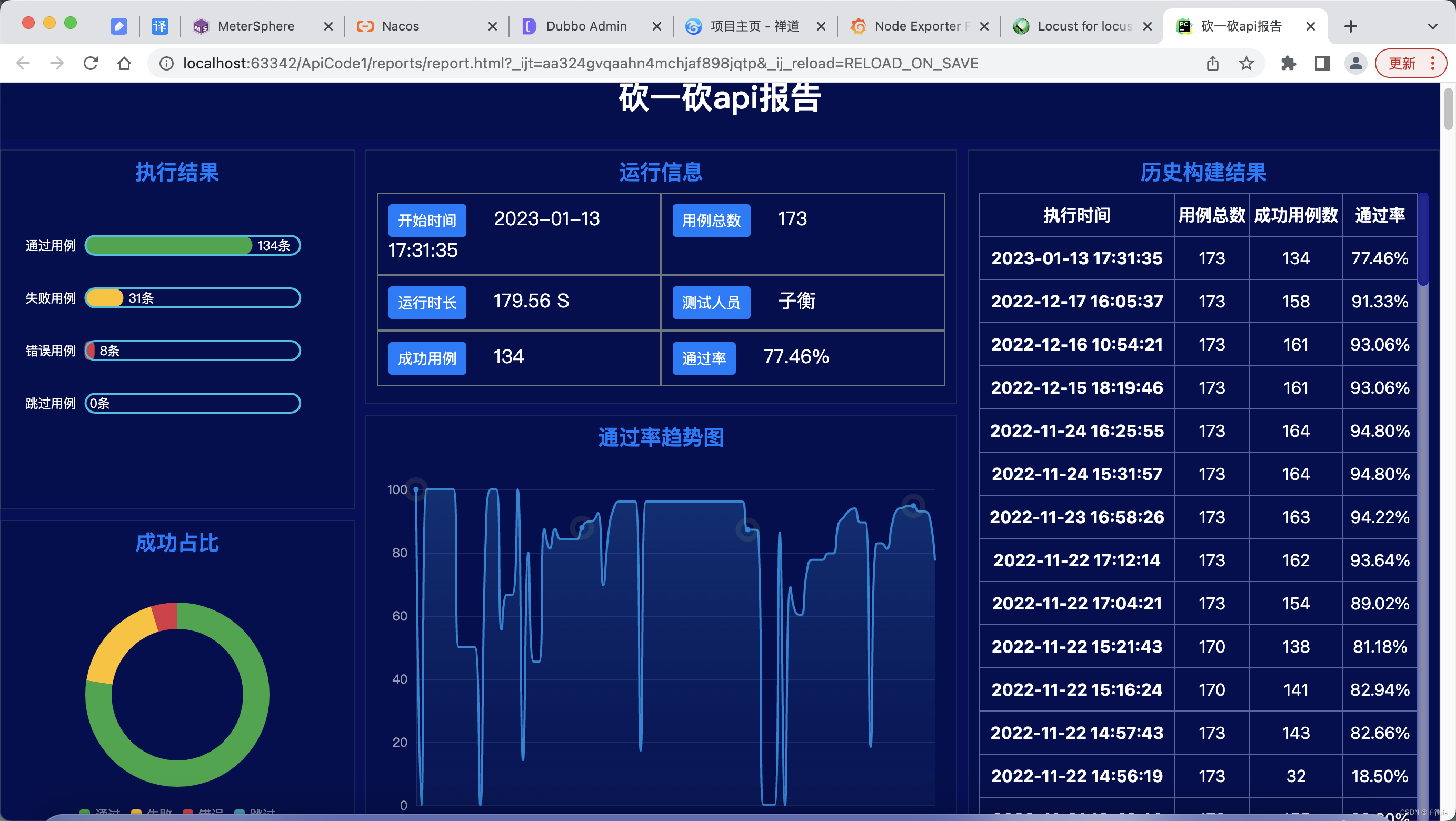Click the 历史构建结果 panel title

coord(1203,172)
